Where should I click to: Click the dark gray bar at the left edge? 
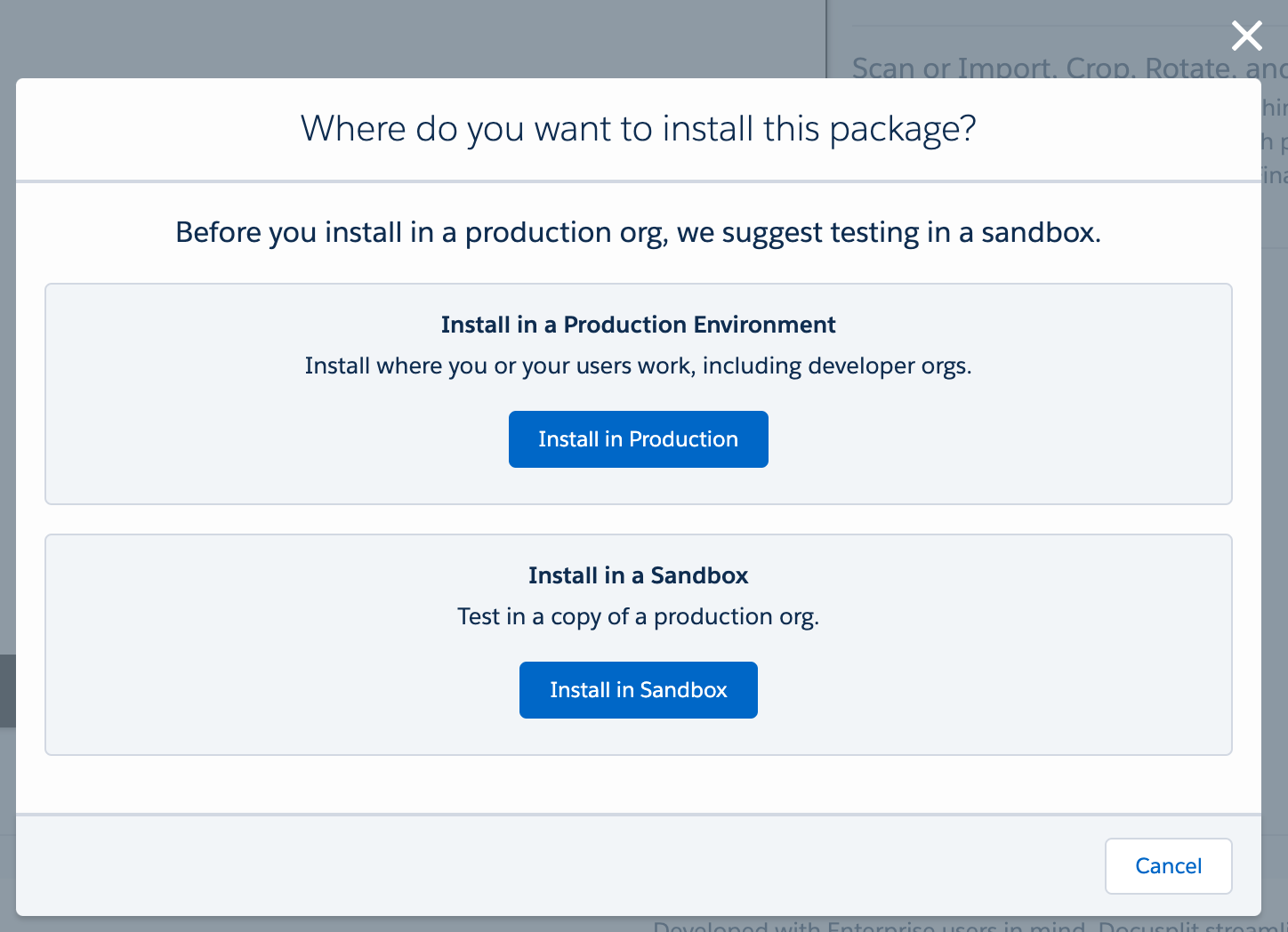coord(7,691)
